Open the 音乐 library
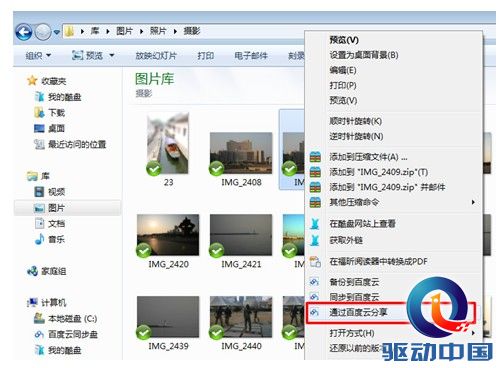Screen dimensions: 500x368 point(50,239)
